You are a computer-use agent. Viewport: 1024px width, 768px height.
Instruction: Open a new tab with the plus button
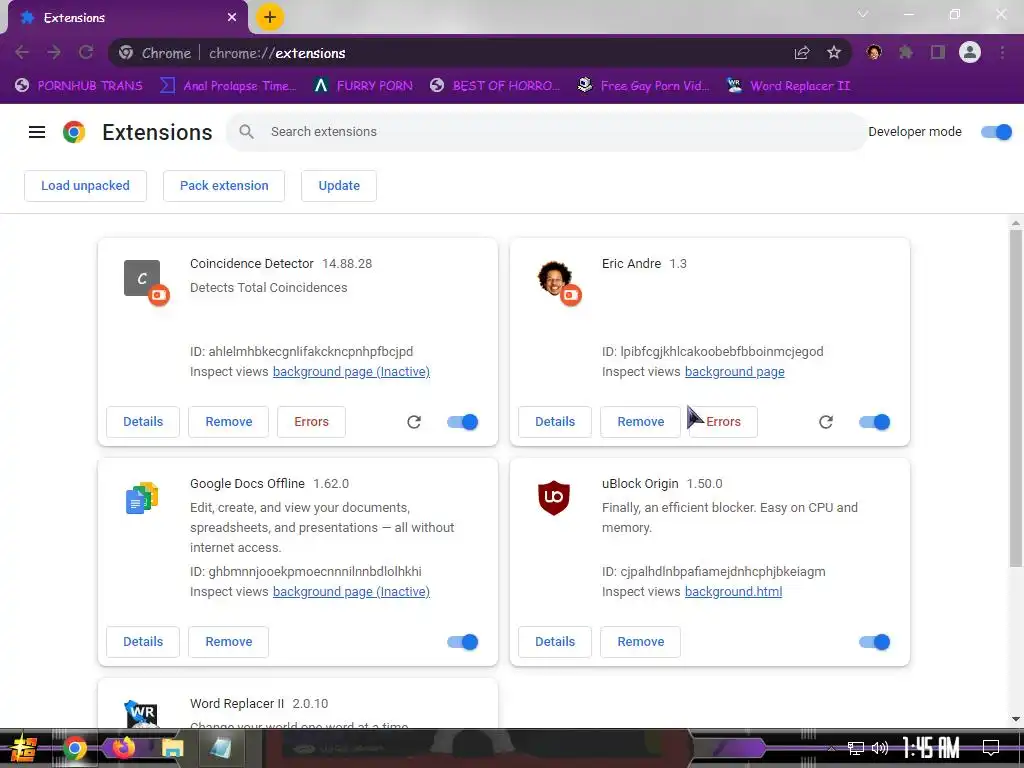[x=270, y=17]
